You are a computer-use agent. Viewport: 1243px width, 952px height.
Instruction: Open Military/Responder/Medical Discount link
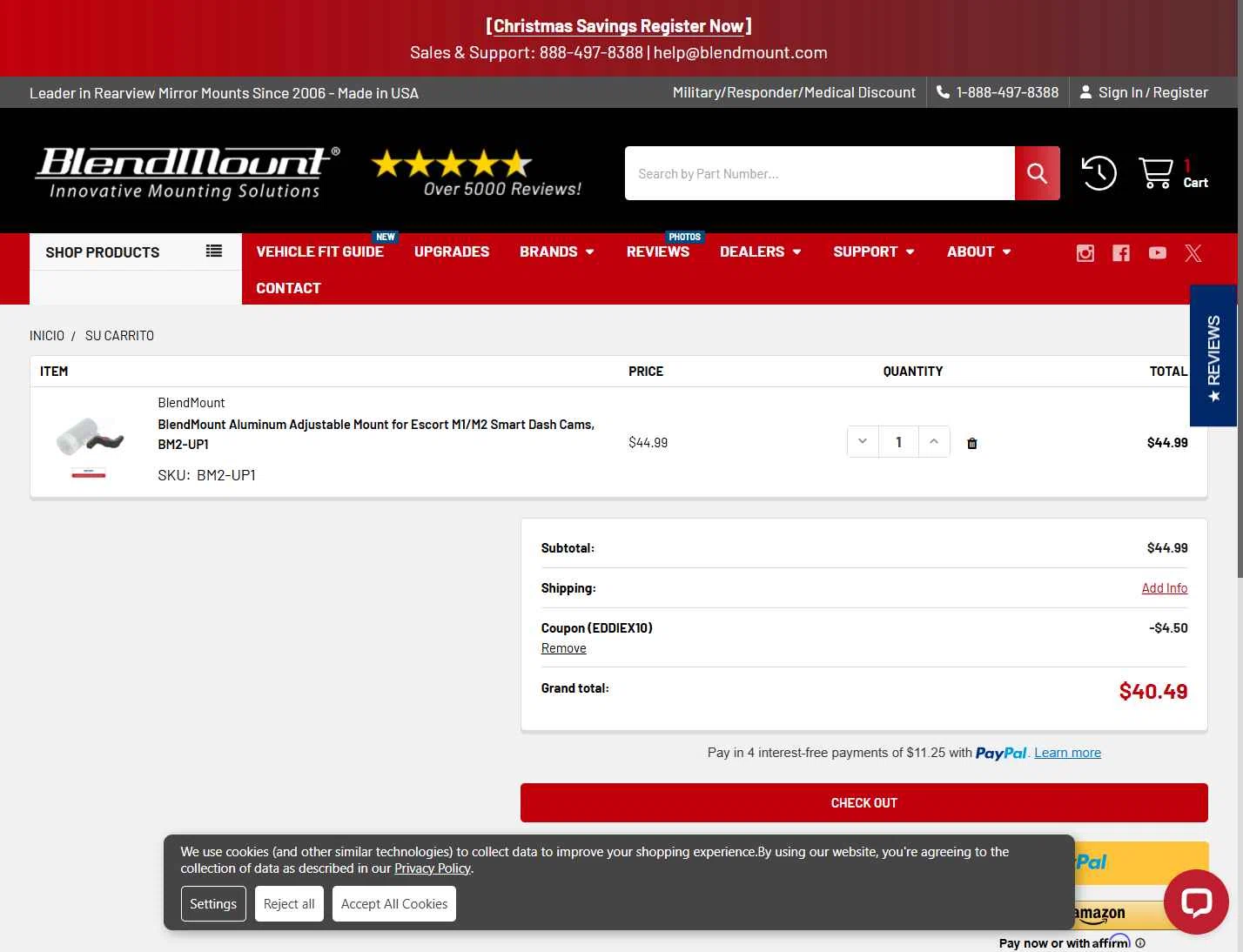point(794,92)
